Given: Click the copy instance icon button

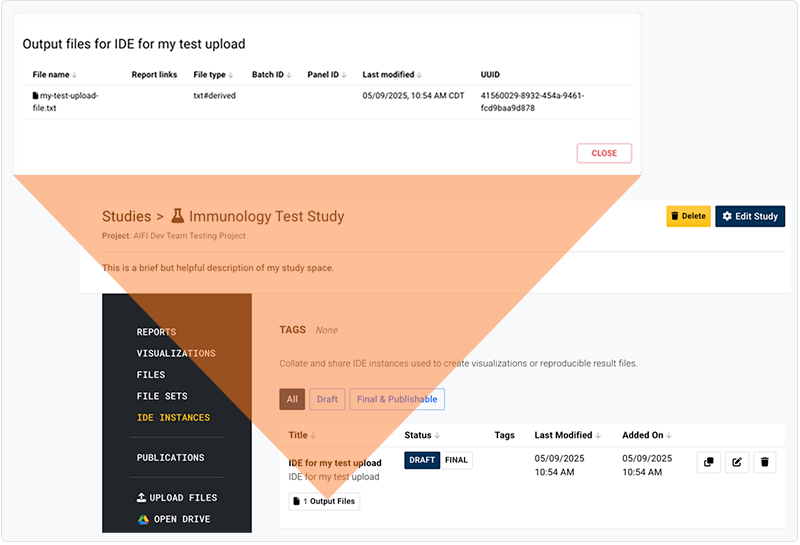Looking at the screenshot, I should [708, 462].
